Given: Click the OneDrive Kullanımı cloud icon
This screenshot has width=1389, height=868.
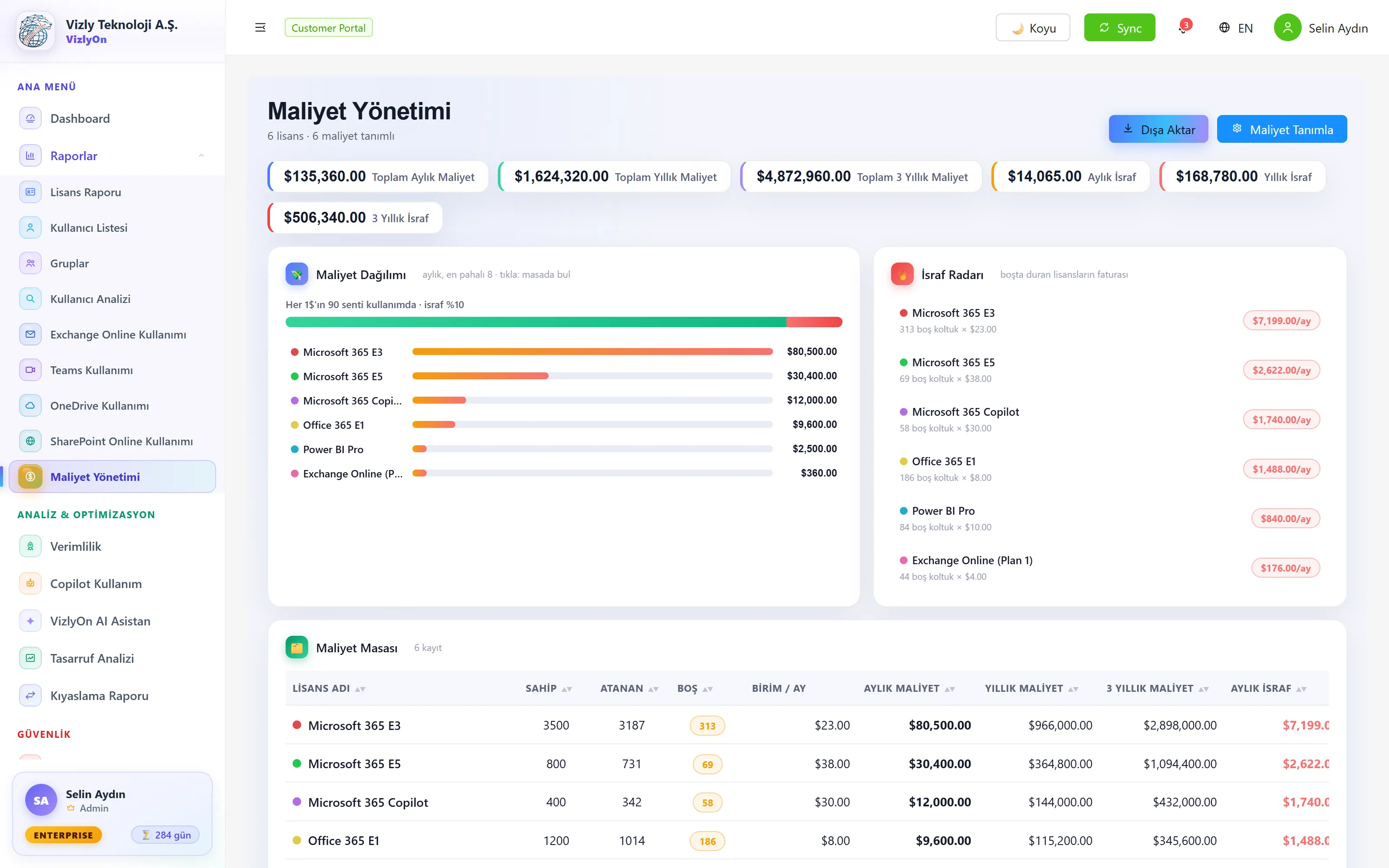Looking at the screenshot, I should pyautogui.click(x=30, y=405).
